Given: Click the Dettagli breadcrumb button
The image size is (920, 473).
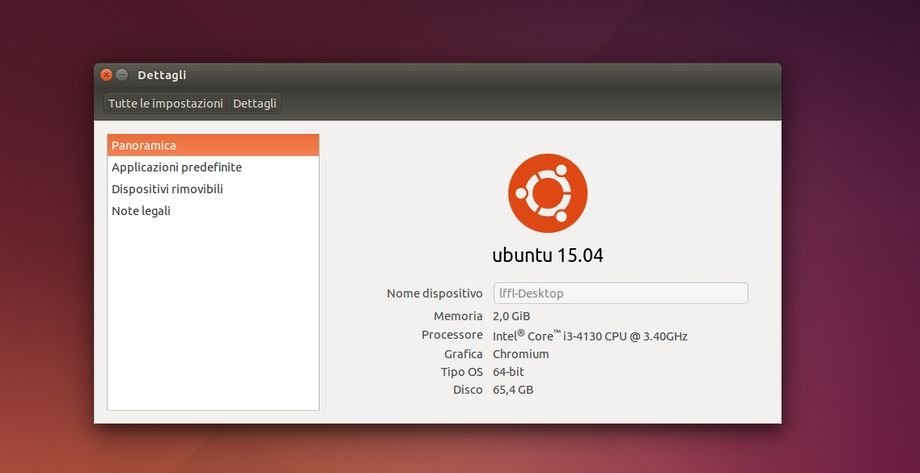Looking at the screenshot, I should point(255,104).
